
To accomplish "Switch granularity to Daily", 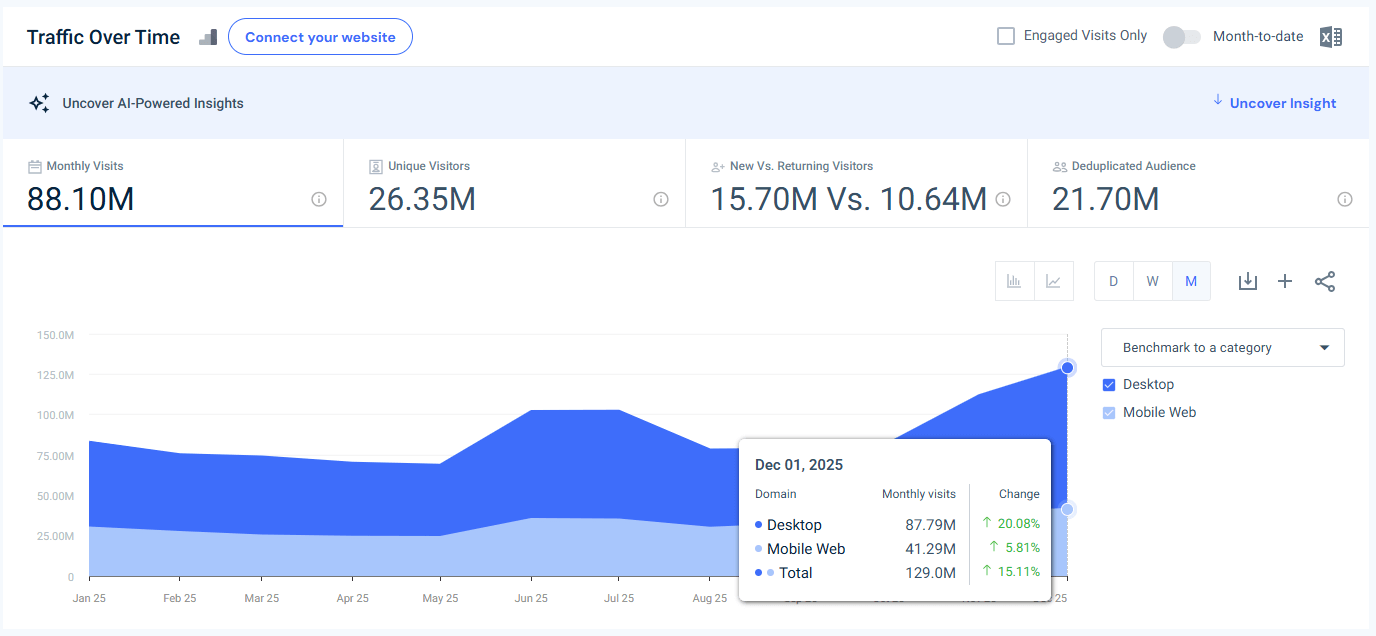I will 1113,281.
